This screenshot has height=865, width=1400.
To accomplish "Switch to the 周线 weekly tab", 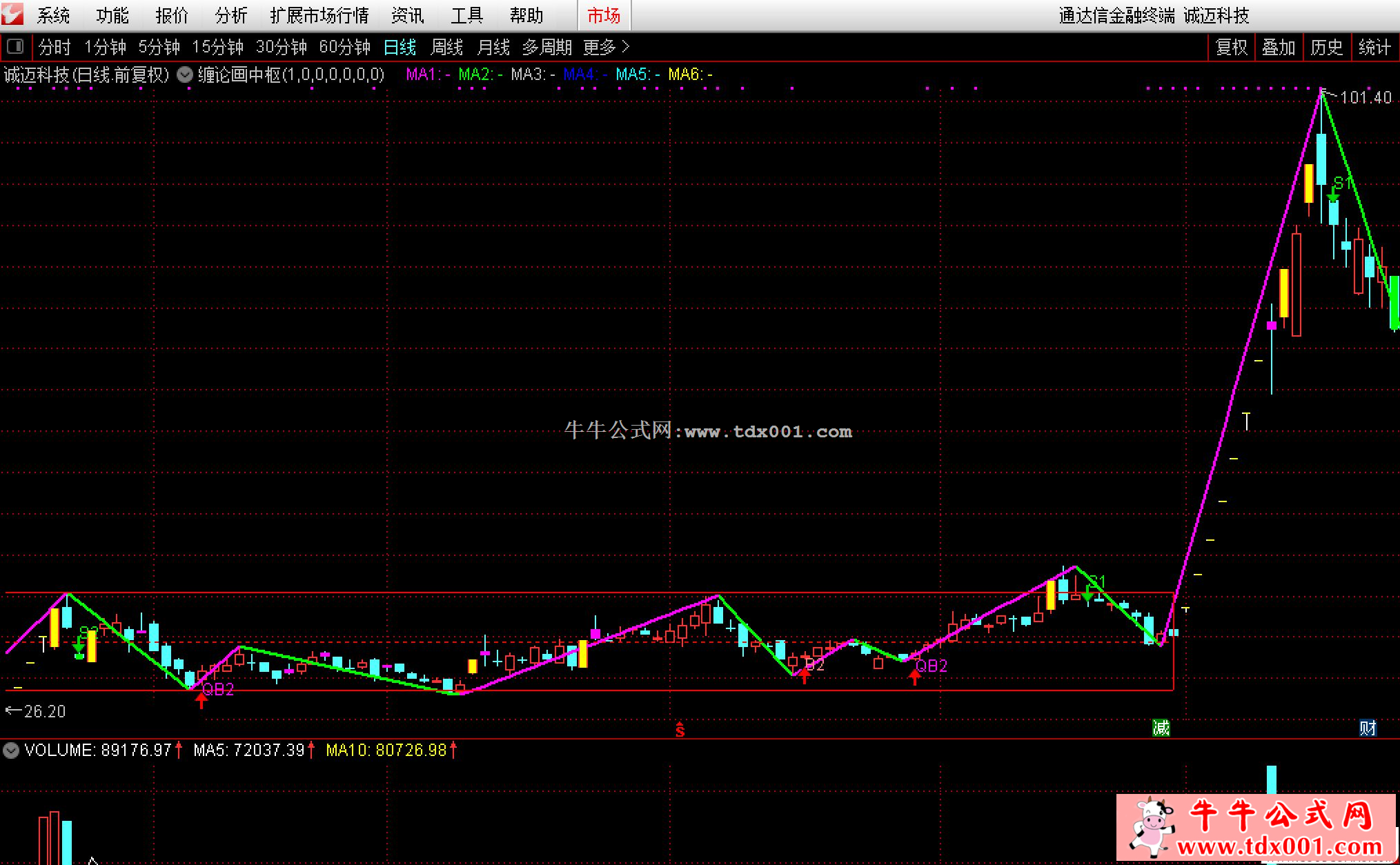I will 446,47.
